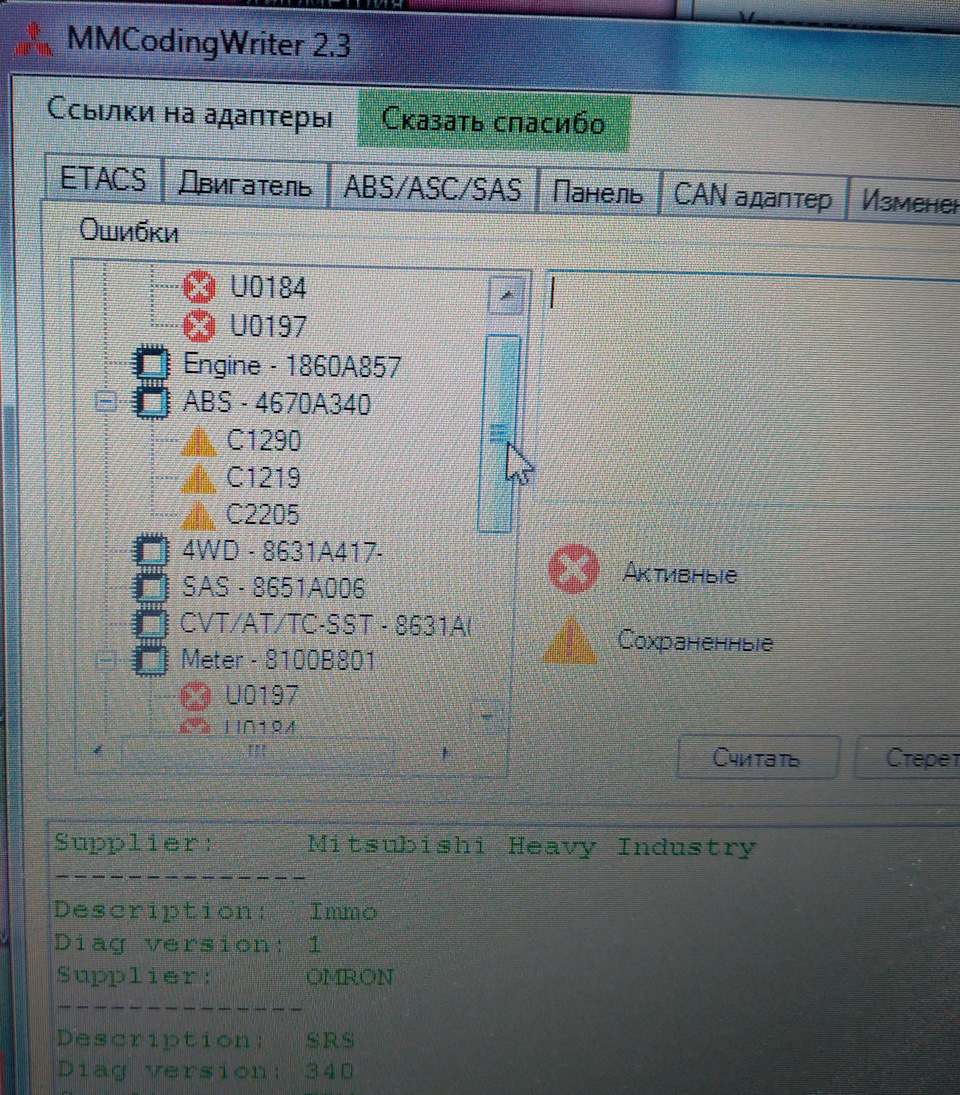Viewport: 960px width, 1095px height.
Task: Click the tree's scroll down arrow
Action: click(487, 716)
